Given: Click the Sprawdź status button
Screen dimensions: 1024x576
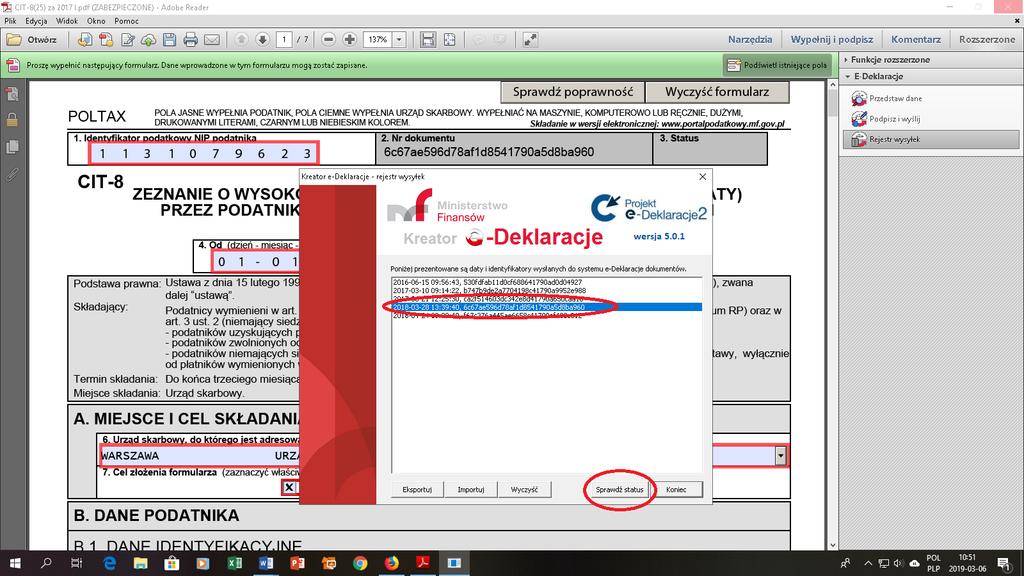Looking at the screenshot, I should tap(620, 490).
